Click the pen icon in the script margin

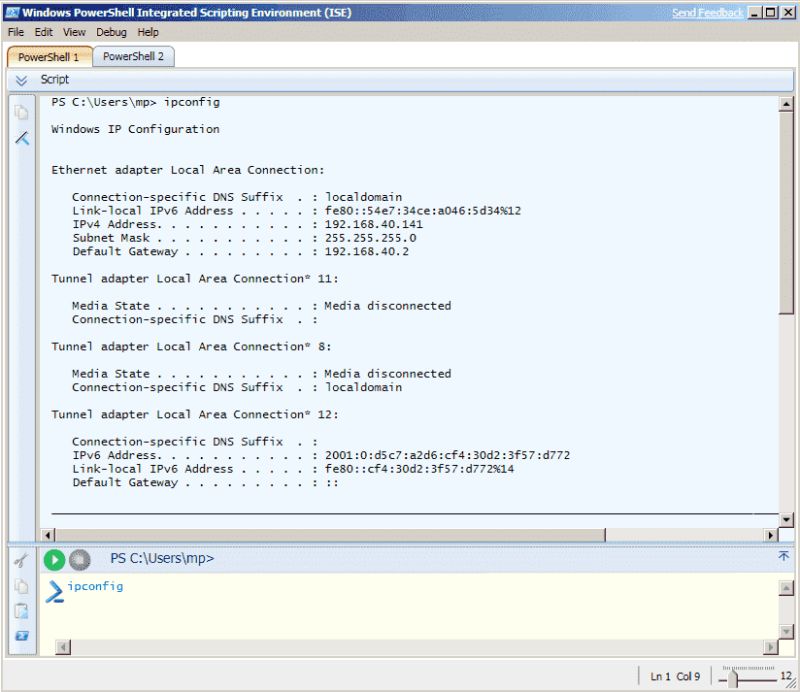coord(22,138)
